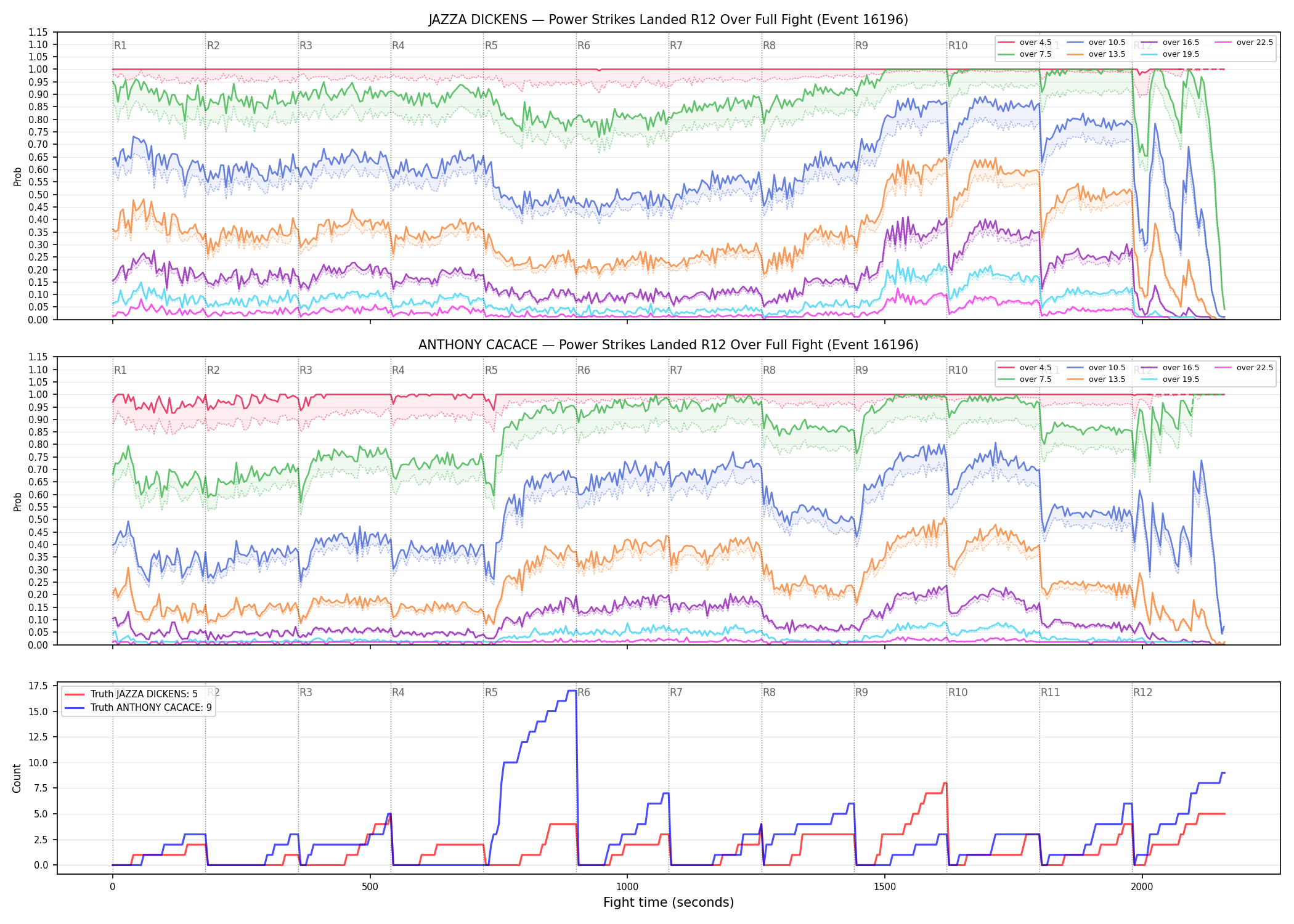Image resolution: width=1294 pixels, height=924 pixels.
Task: Click the 17.5 tick on the Count axis
Action: [x=38, y=686]
